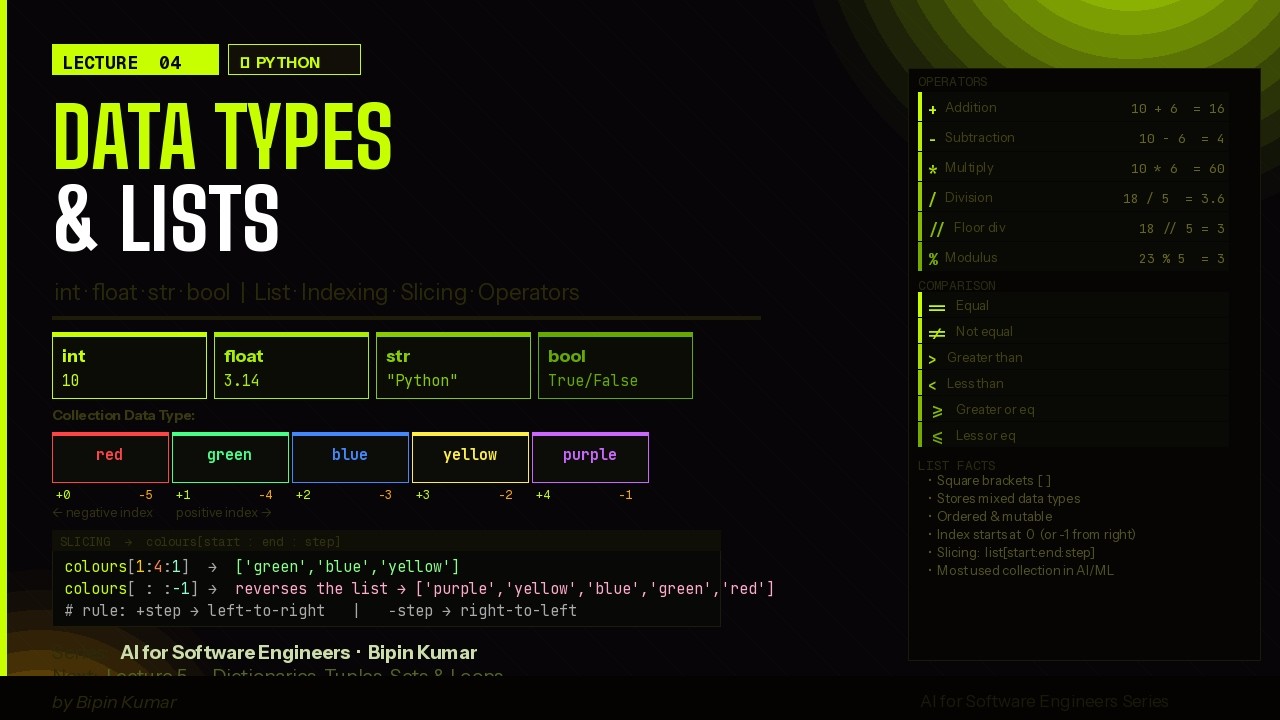This screenshot has height=720, width=1280.
Task: Click the COMPARISON section heading
Action: [x=956, y=286]
